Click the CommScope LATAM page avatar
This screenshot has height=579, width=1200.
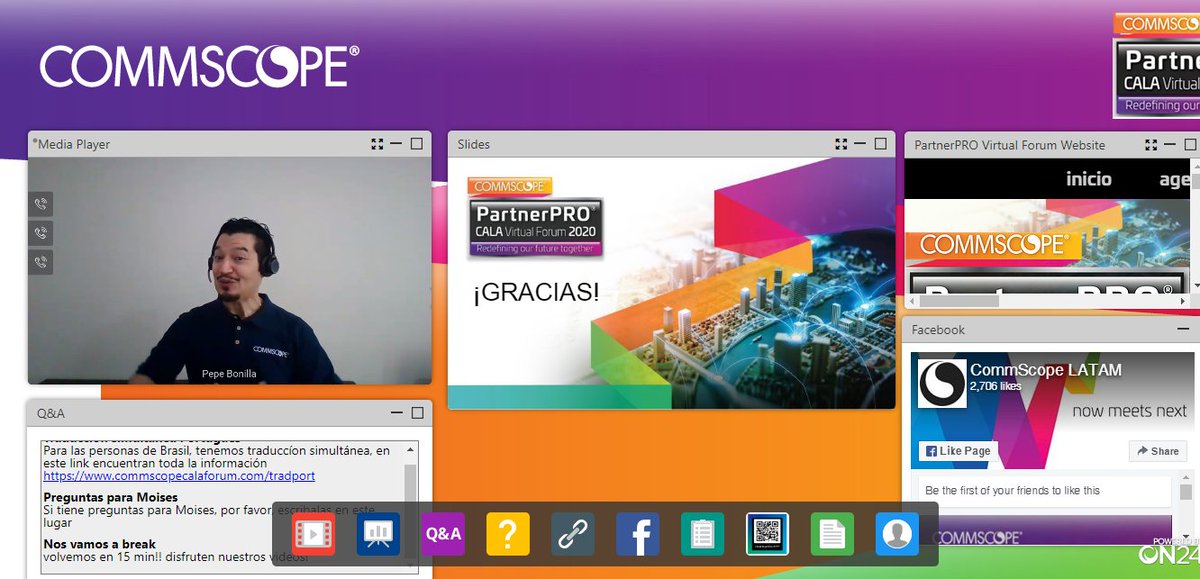point(942,383)
